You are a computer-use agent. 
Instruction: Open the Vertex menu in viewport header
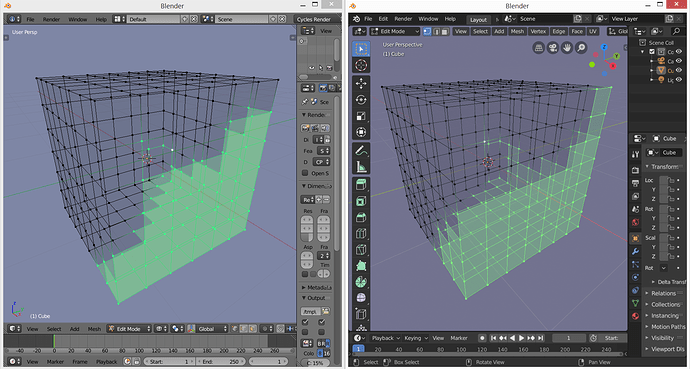pyautogui.click(x=538, y=31)
